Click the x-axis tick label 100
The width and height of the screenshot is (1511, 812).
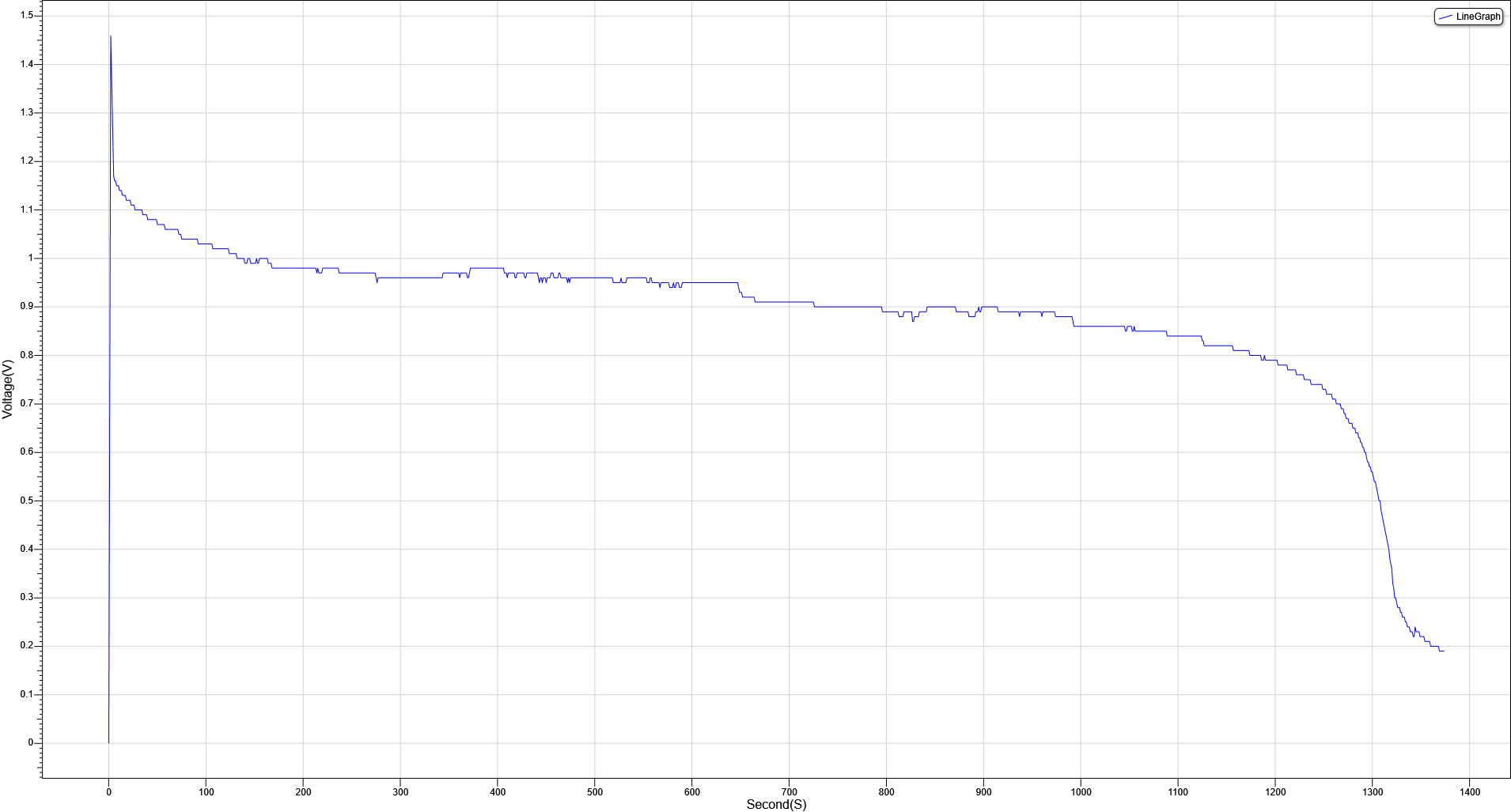click(206, 791)
